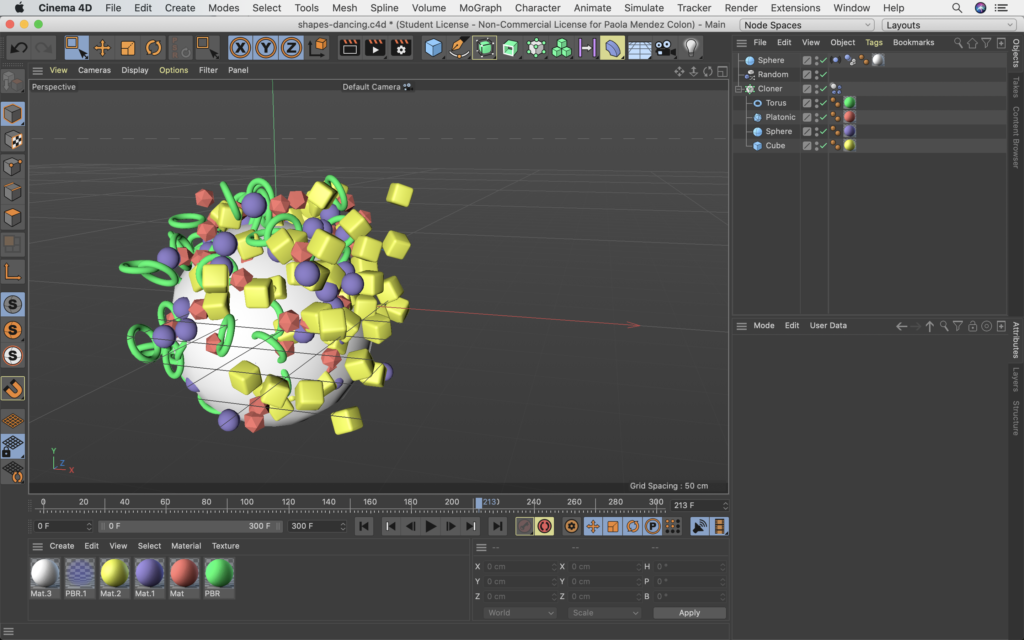This screenshot has width=1024, height=640.
Task: Open the Layouts dropdown
Action: (948, 25)
